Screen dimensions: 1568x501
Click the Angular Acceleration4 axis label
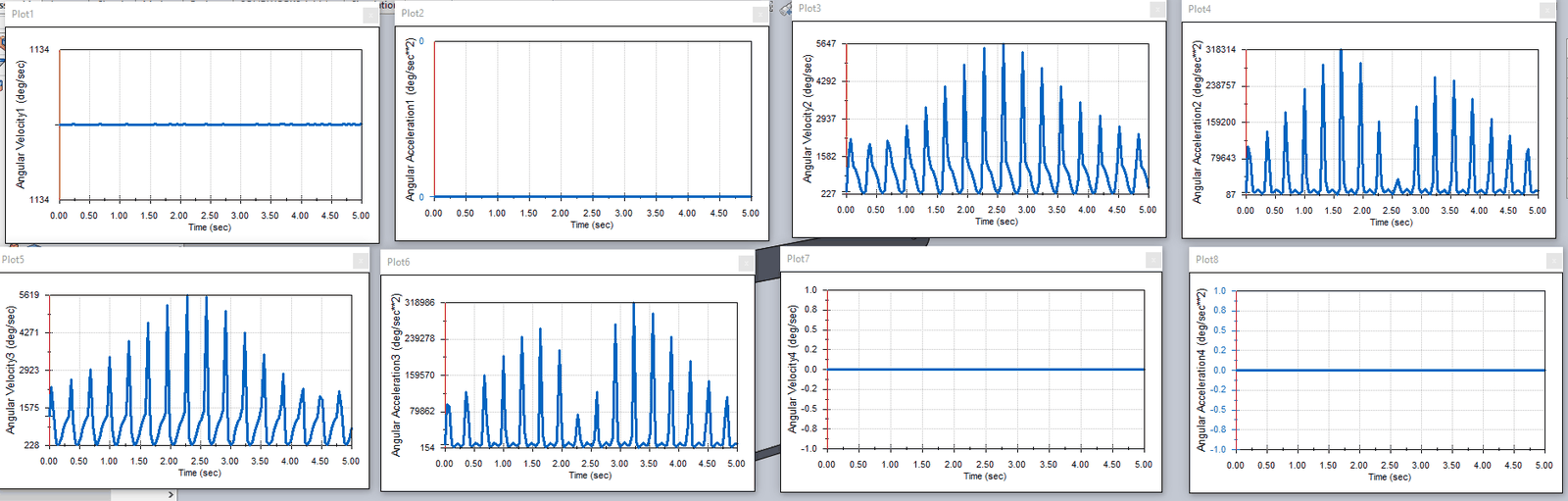click(1201, 370)
